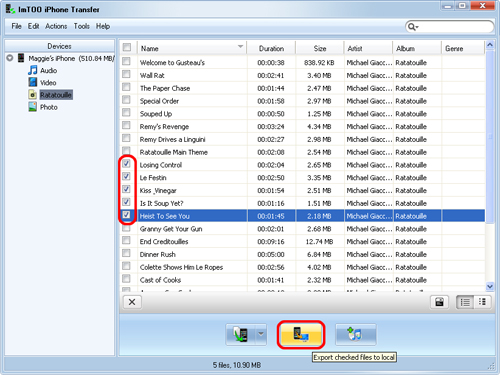Image resolution: width=500 pixels, height=375 pixels.
Task: Check the Welcome to Gusteau's checkbox
Action: coord(126,61)
